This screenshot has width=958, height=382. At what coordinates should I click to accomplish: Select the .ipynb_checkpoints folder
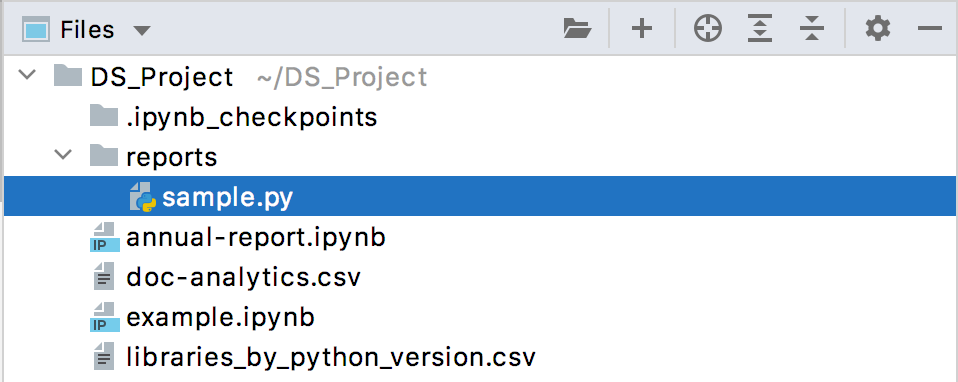(251, 116)
